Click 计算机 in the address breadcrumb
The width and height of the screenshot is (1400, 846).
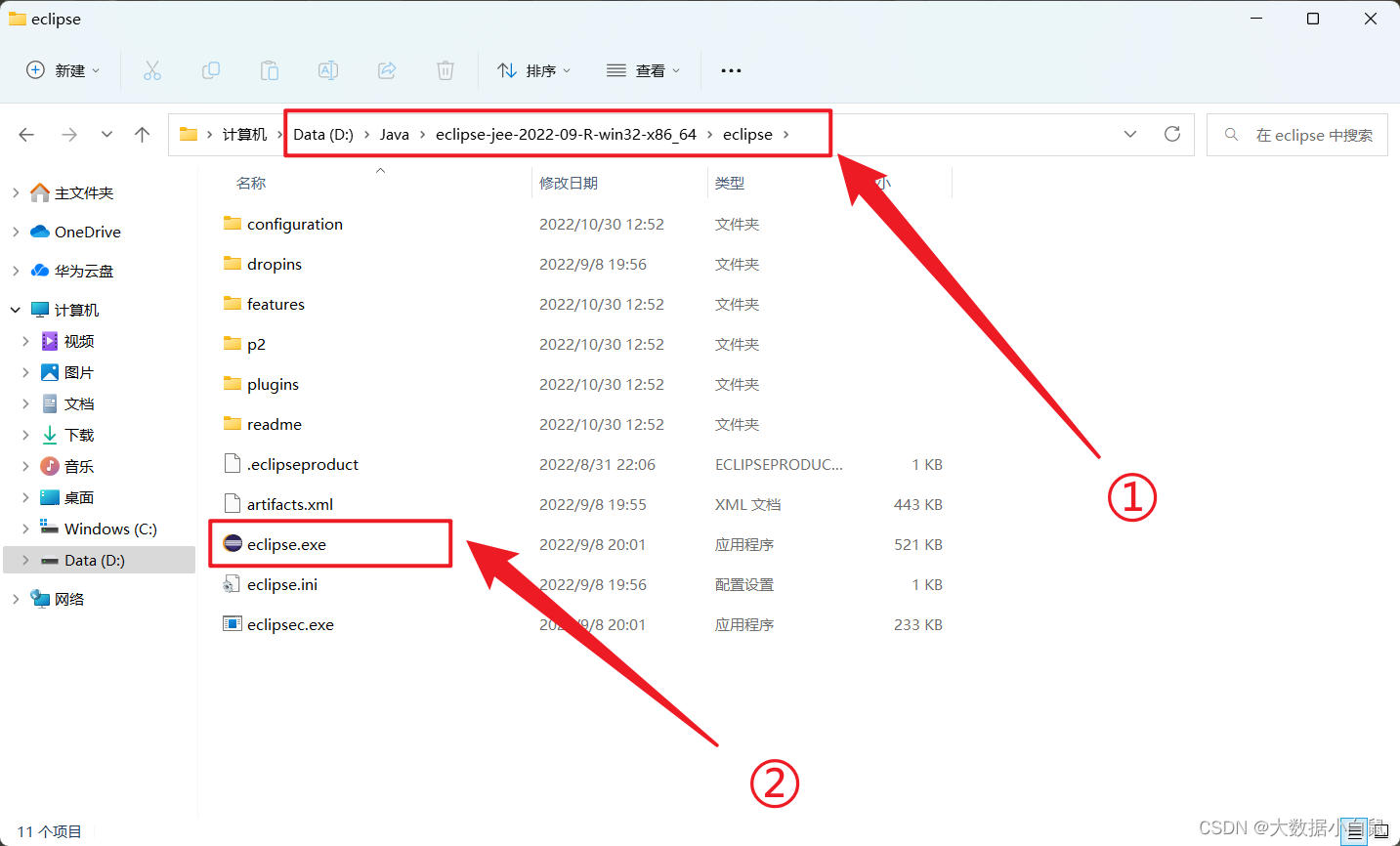244,135
